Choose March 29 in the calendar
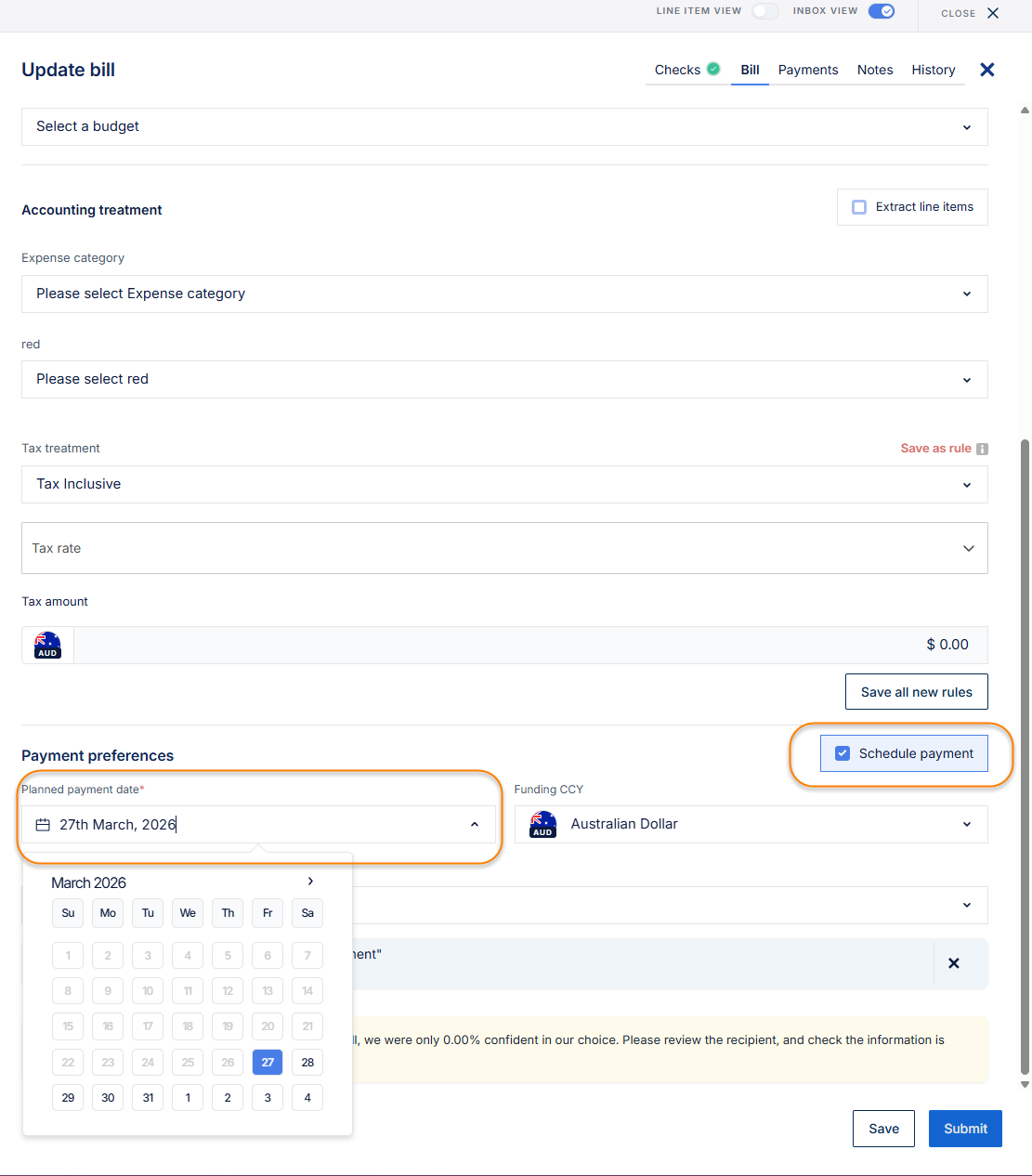This screenshot has height=1176, width=1032. pyautogui.click(x=68, y=1097)
